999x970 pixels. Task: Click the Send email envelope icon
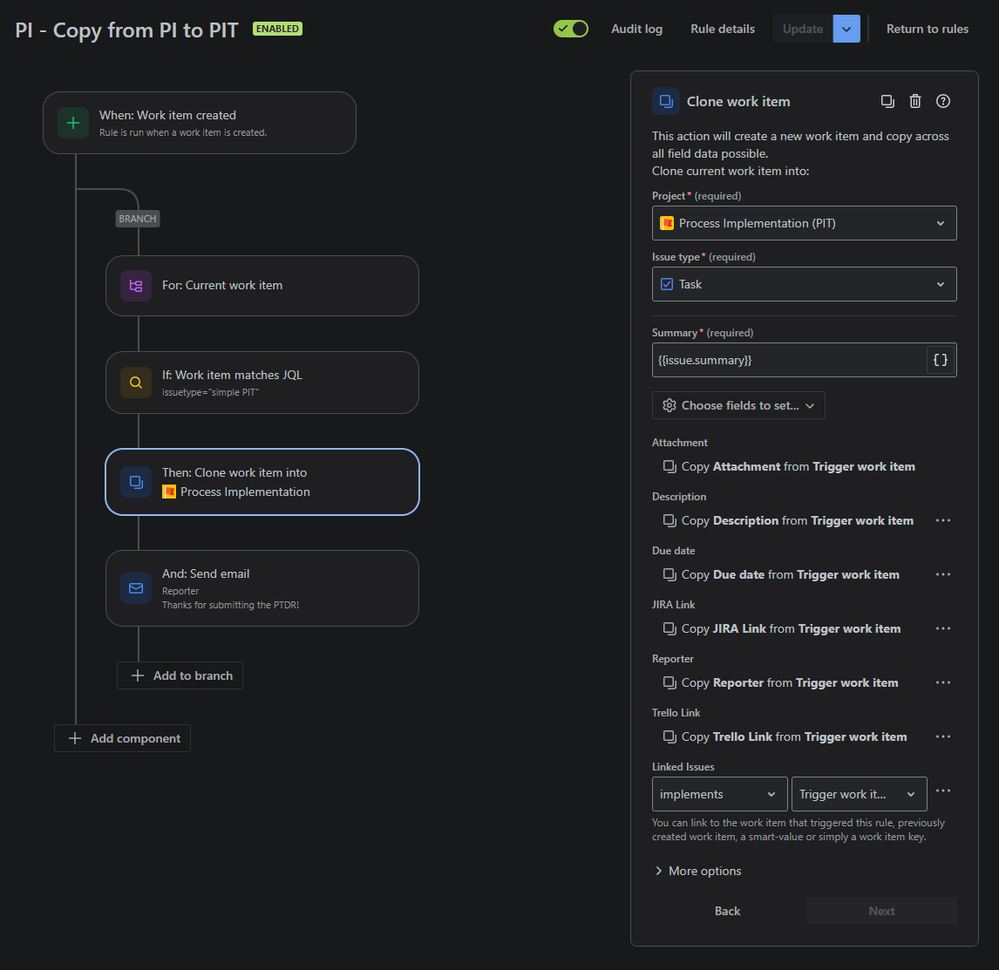136,588
